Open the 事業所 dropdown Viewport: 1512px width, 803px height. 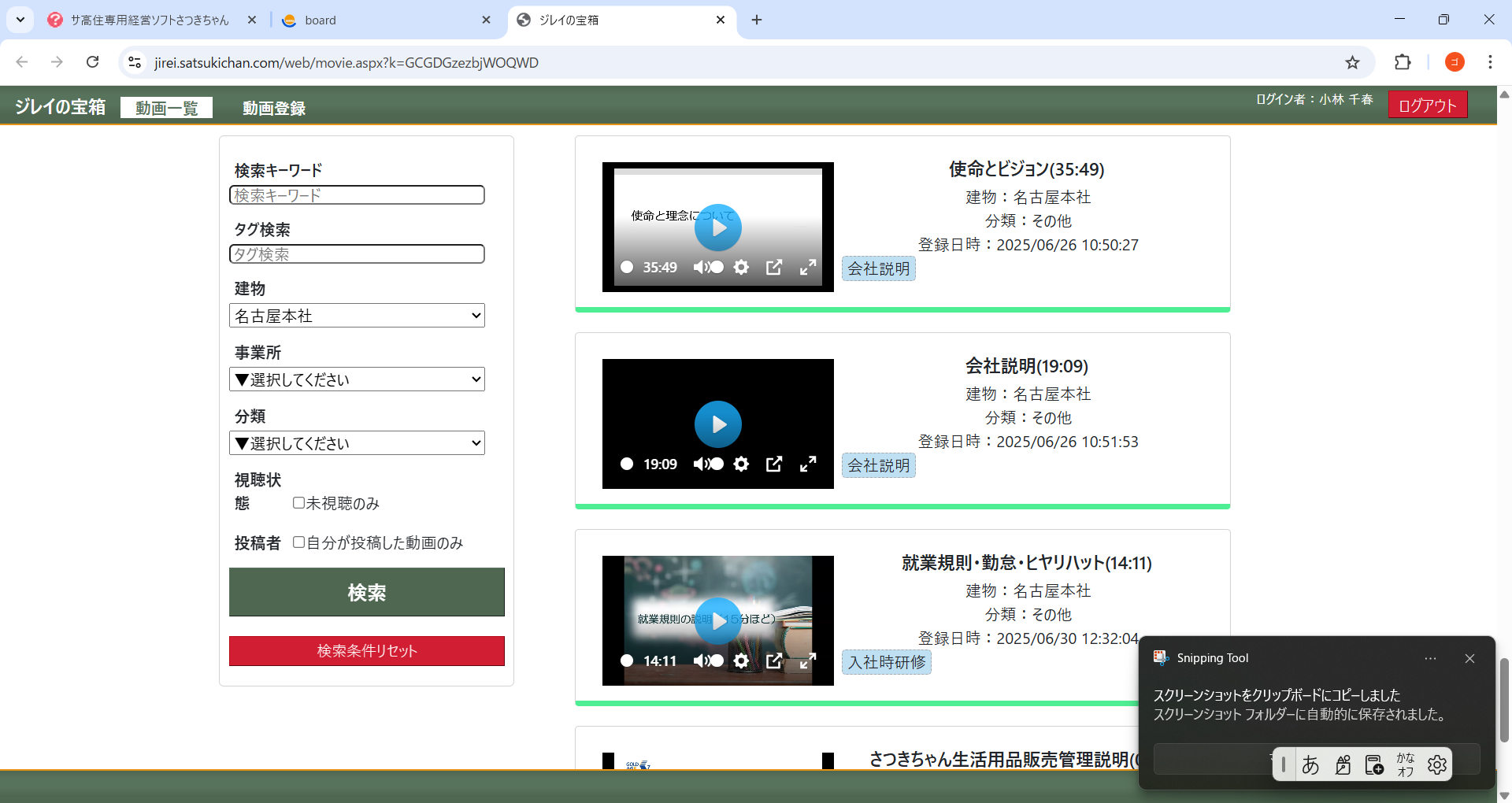point(357,379)
